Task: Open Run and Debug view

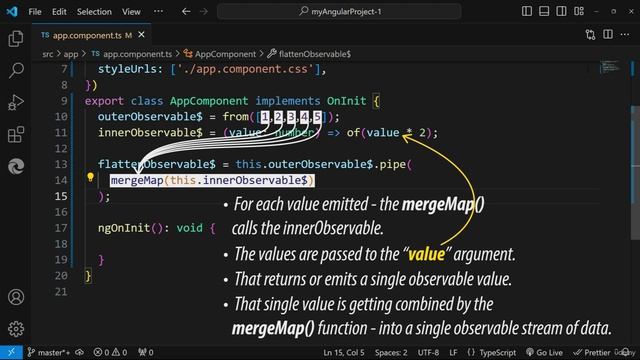Action: tap(16, 102)
